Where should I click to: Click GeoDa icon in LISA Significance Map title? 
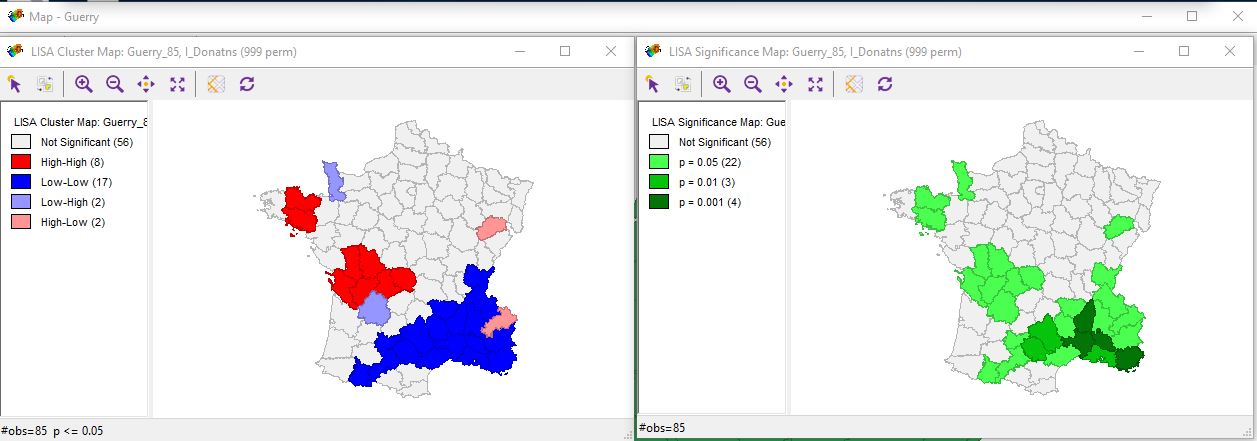(x=653, y=51)
